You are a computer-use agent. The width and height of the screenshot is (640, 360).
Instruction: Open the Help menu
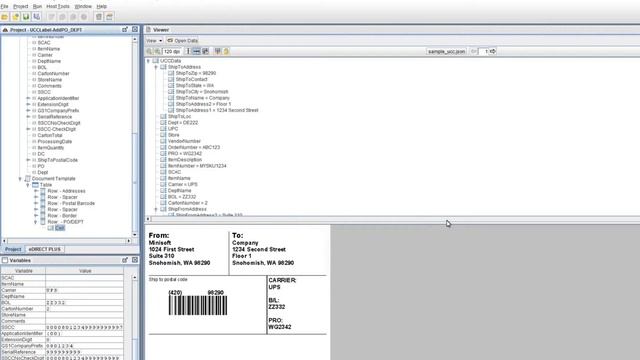102,7
